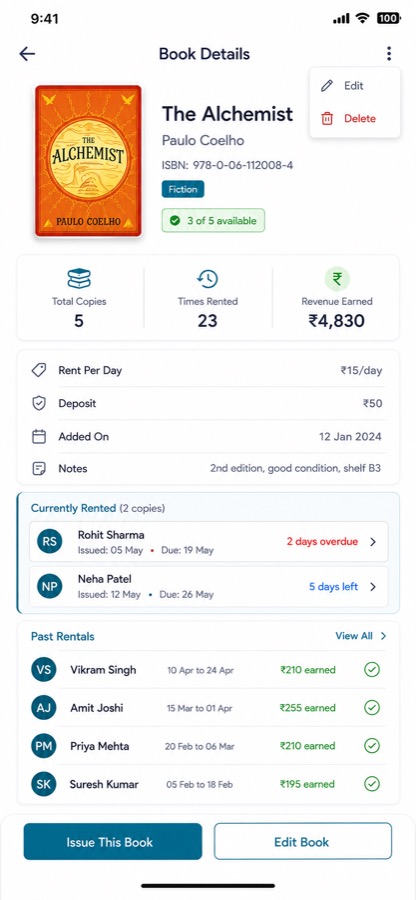Click Vikram Singh's completed checkmark

pos(372,669)
